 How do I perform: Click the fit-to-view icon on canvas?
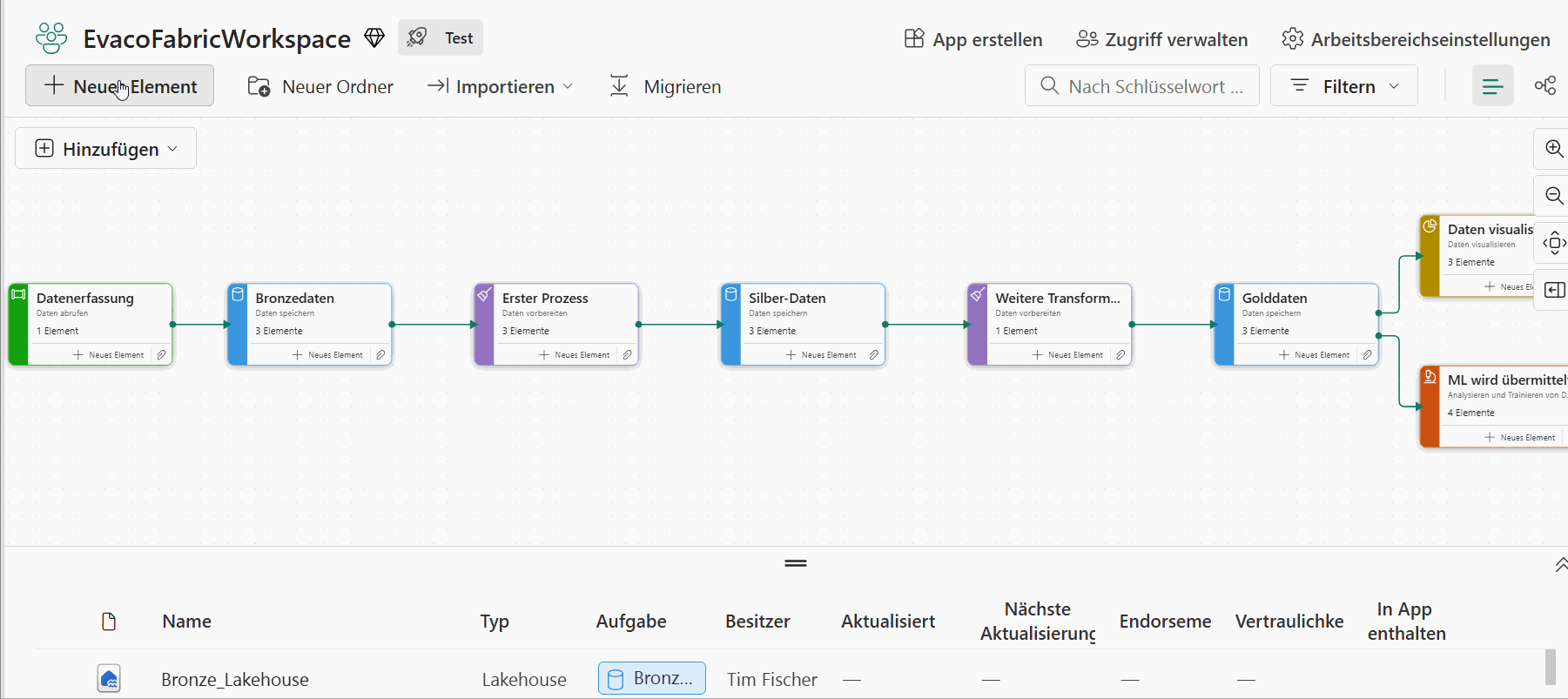[x=1553, y=243]
